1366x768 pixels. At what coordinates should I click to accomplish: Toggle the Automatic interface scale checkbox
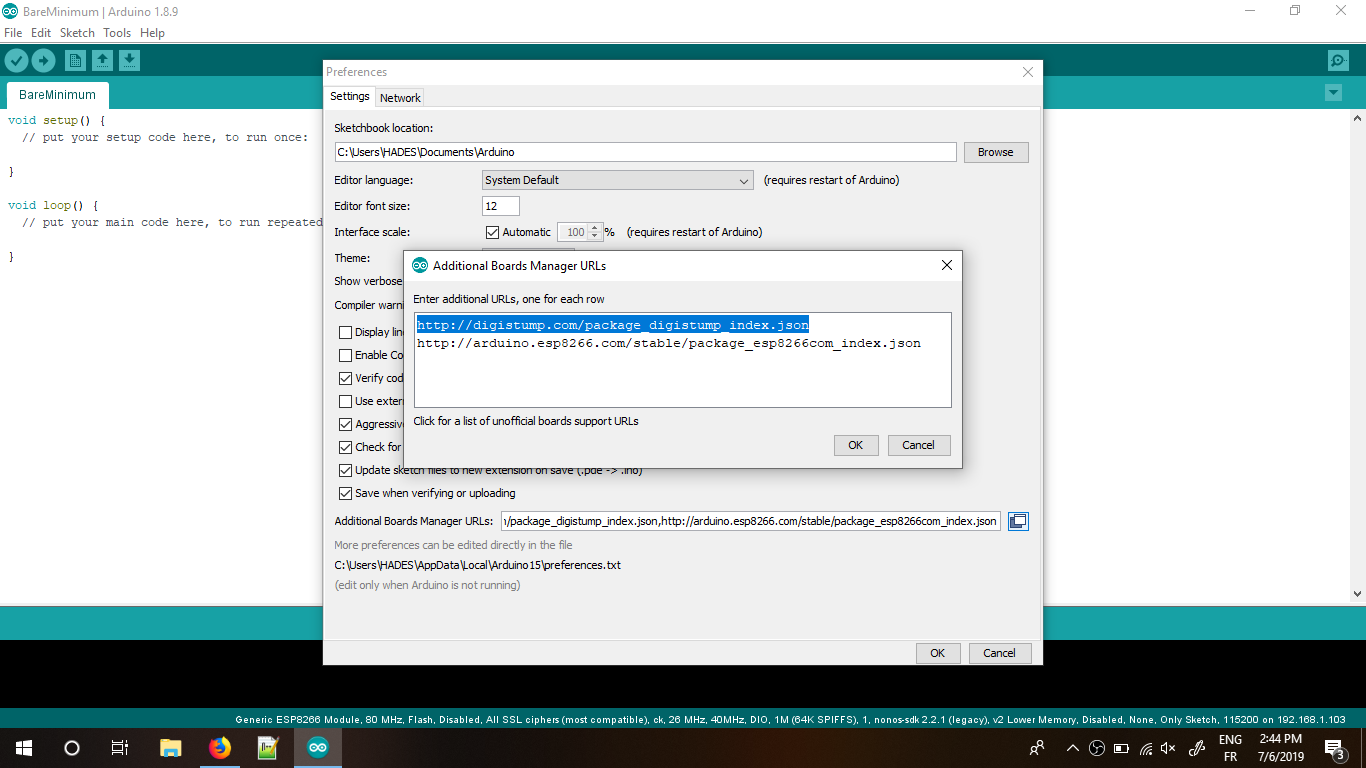[492, 231]
